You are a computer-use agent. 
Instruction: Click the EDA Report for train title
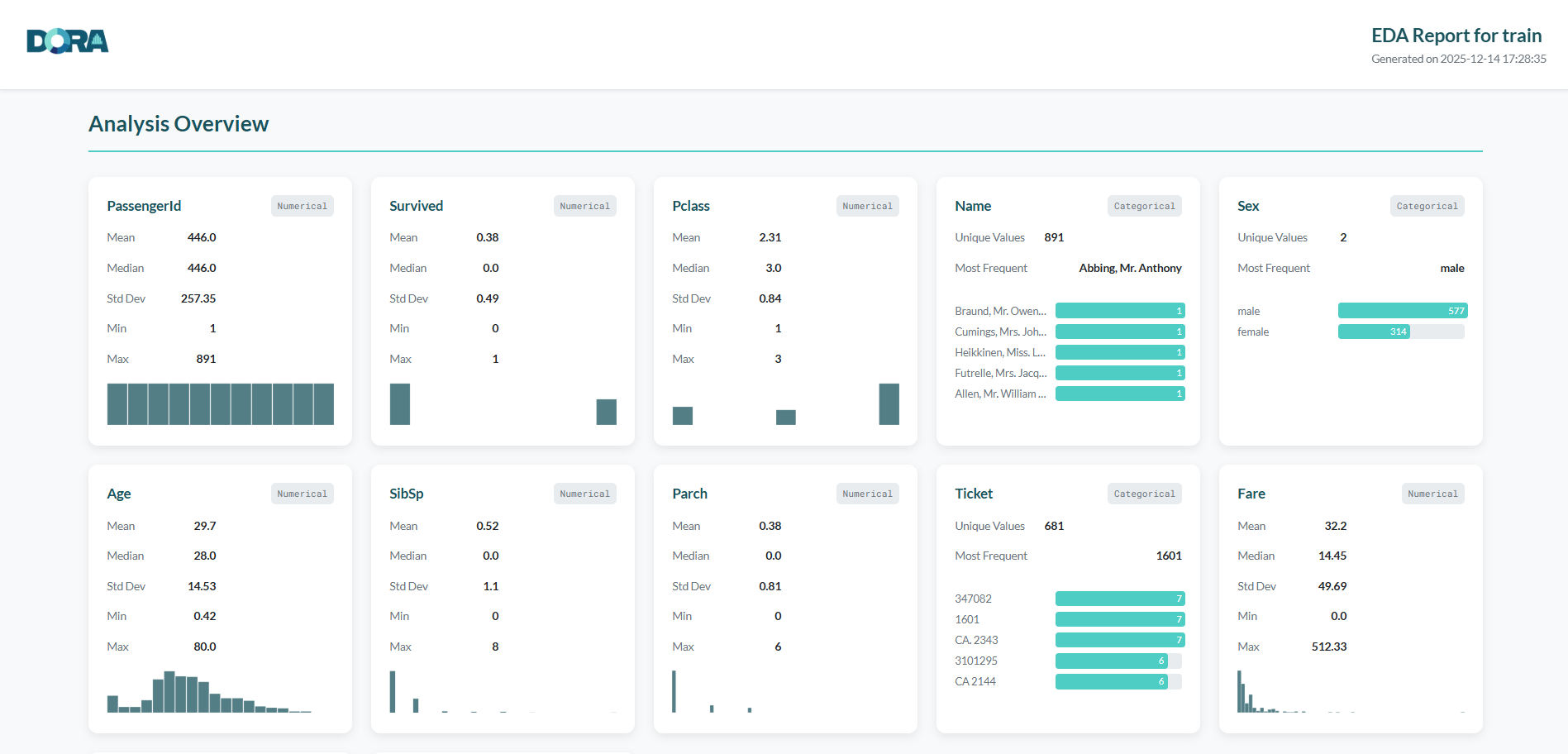(1456, 35)
